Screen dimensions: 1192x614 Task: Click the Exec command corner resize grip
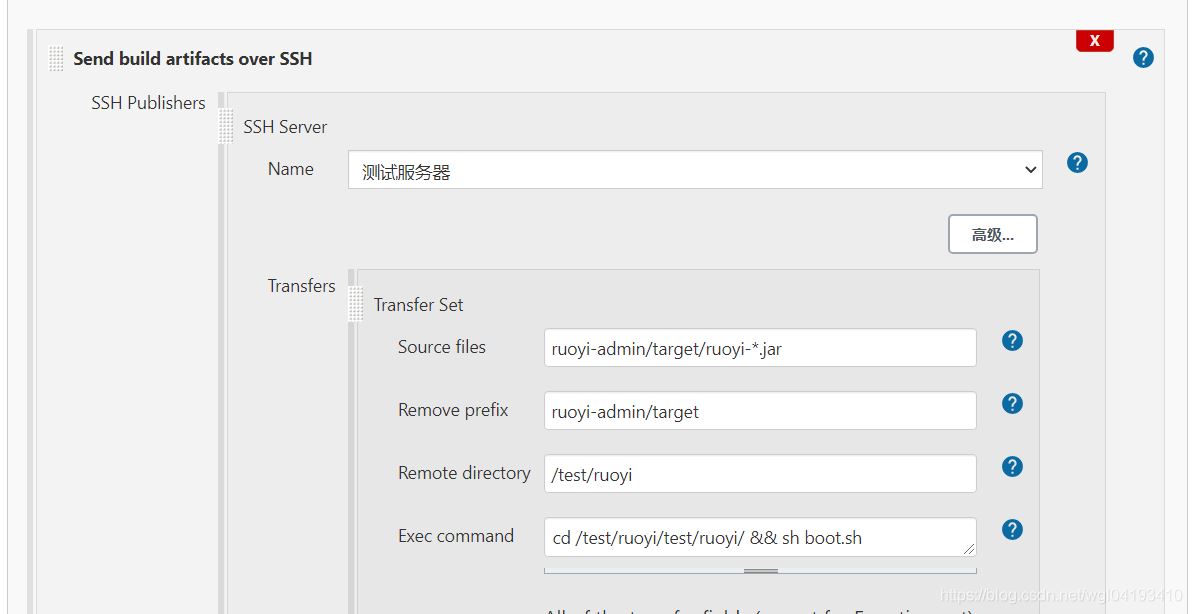968,549
